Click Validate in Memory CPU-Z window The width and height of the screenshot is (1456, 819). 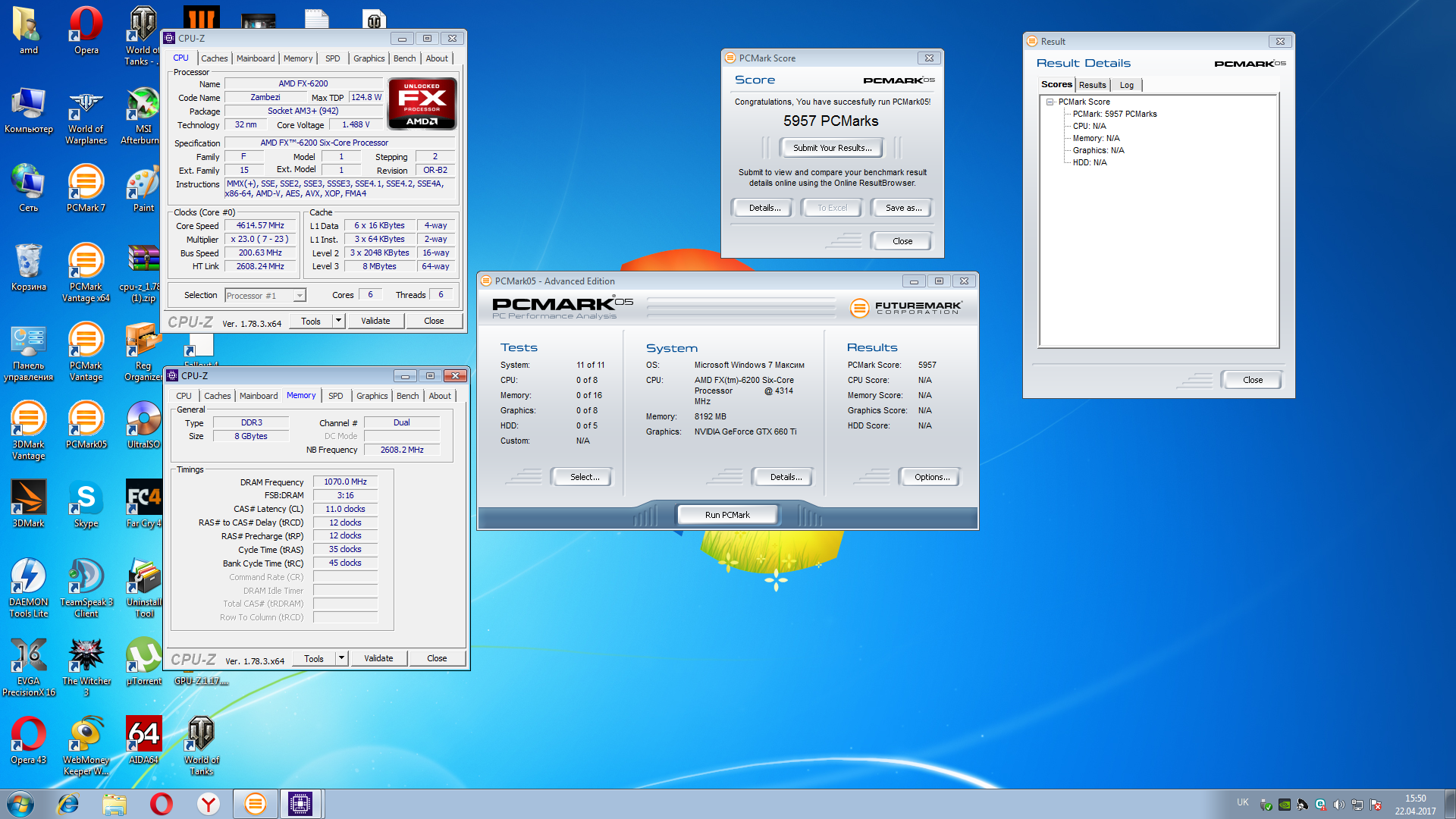tap(378, 658)
